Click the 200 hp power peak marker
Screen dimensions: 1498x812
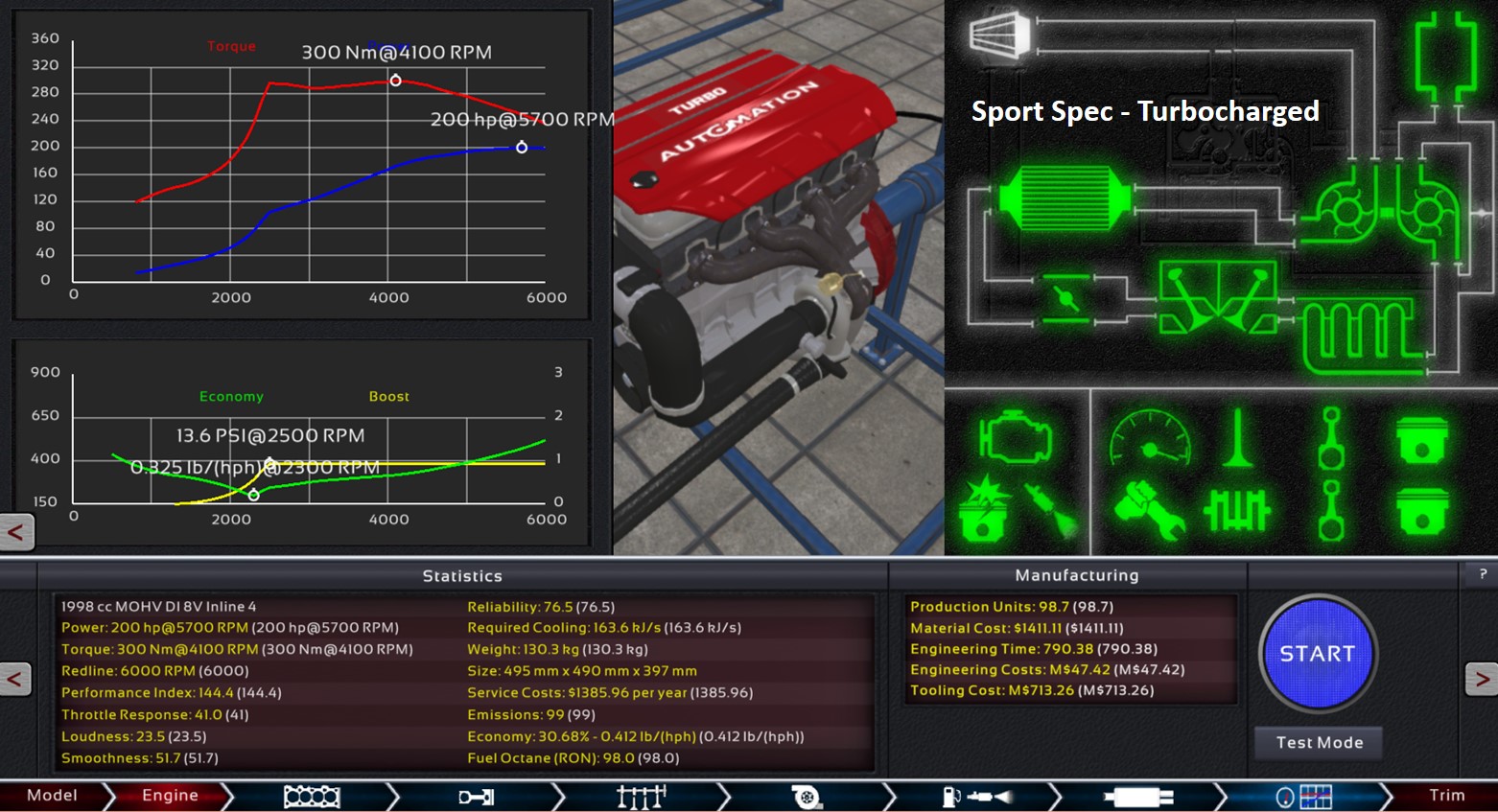pyautogui.click(x=522, y=147)
